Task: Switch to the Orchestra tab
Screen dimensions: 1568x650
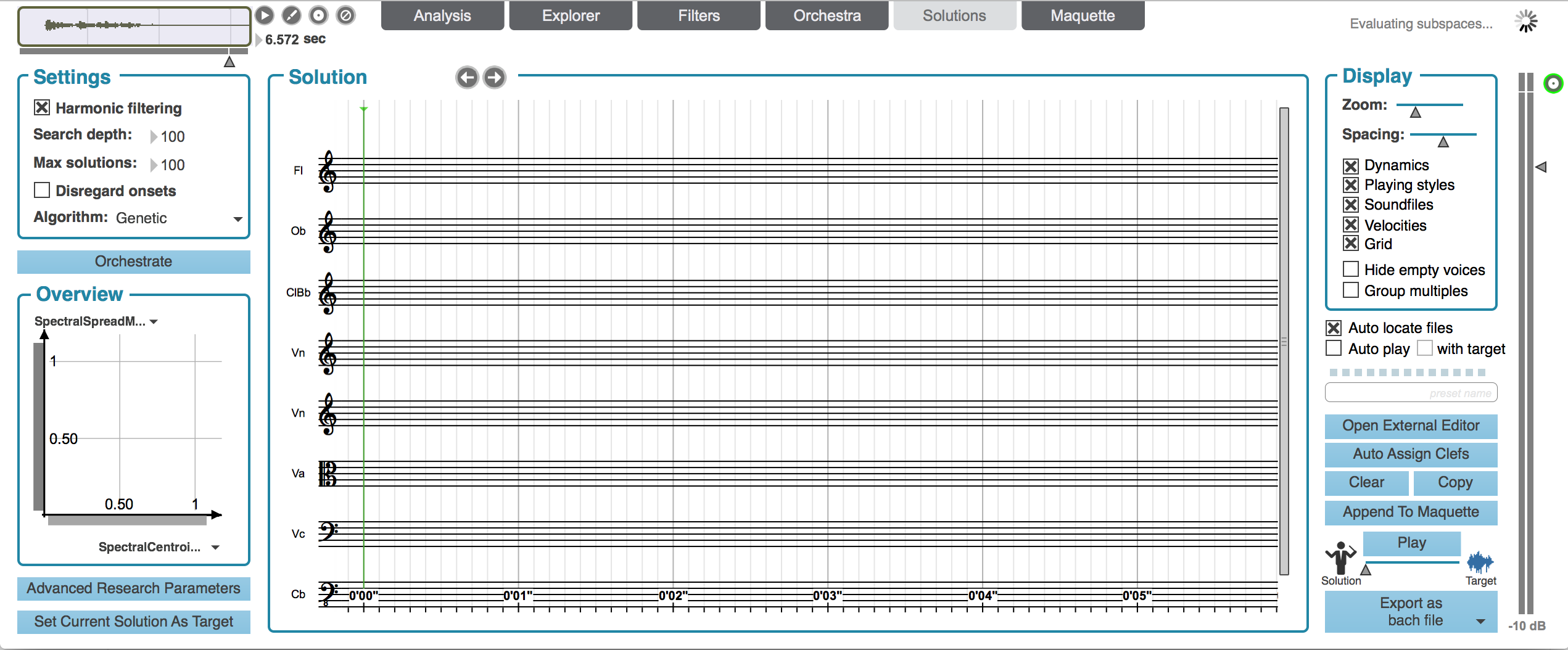Action: coord(827,15)
